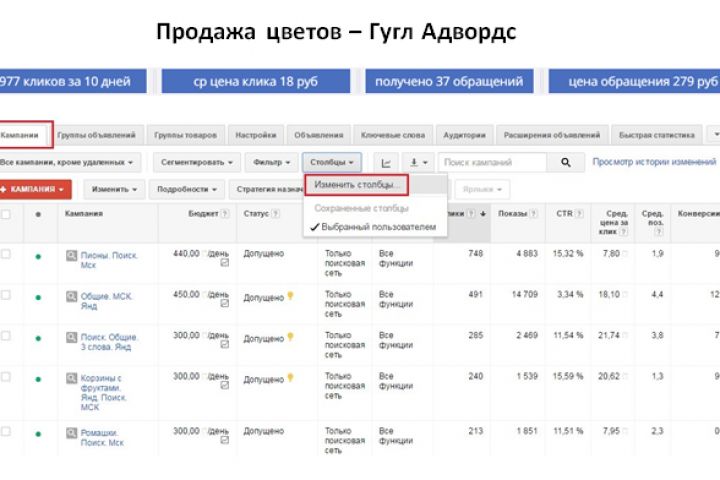Select Выбранный пользователем menu option
This screenshot has width=720, height=480.
pos(375,227)
